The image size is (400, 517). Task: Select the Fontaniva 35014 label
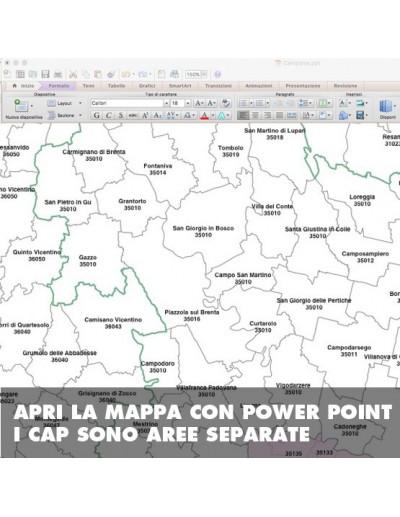(x=158, y=169)
